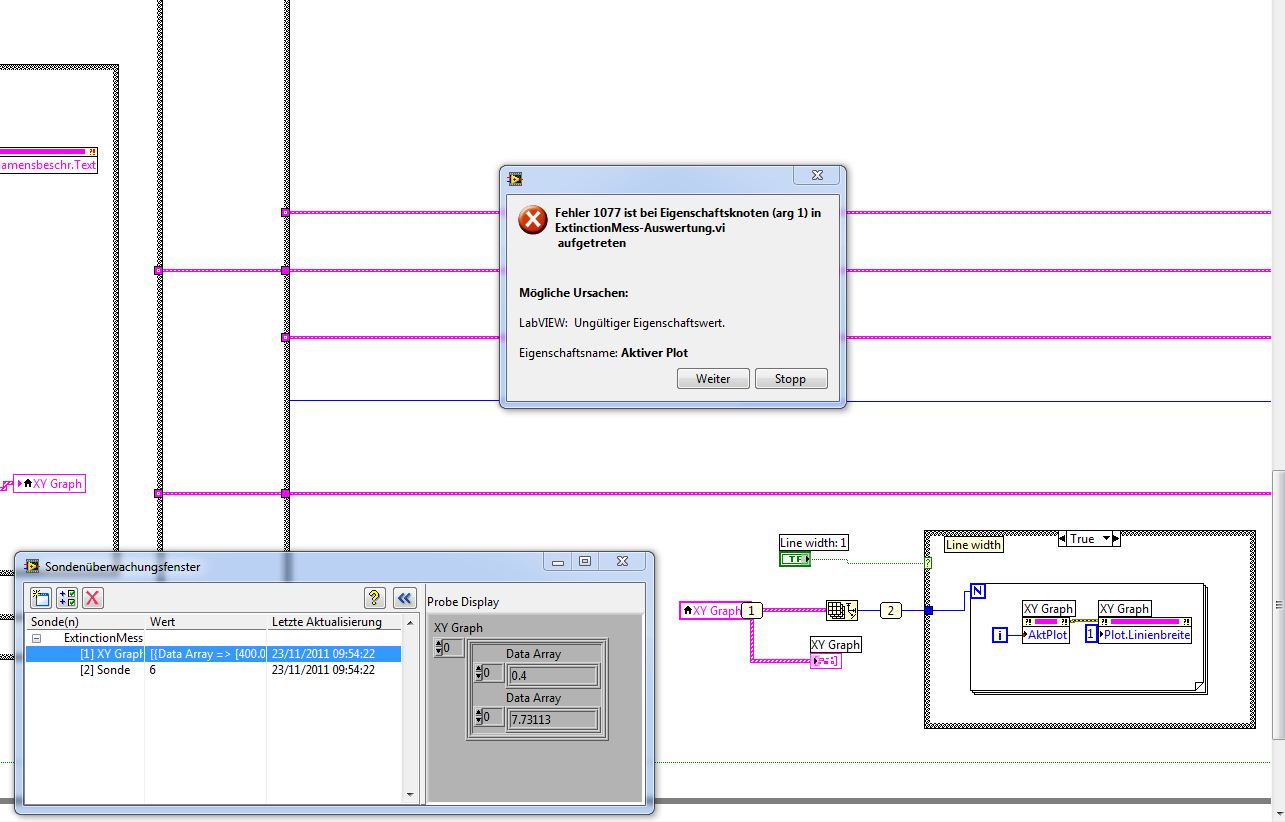This screenshot has height=822, width=1285.
Task: Click the 'Line width: 1' label
Action: 813,542
